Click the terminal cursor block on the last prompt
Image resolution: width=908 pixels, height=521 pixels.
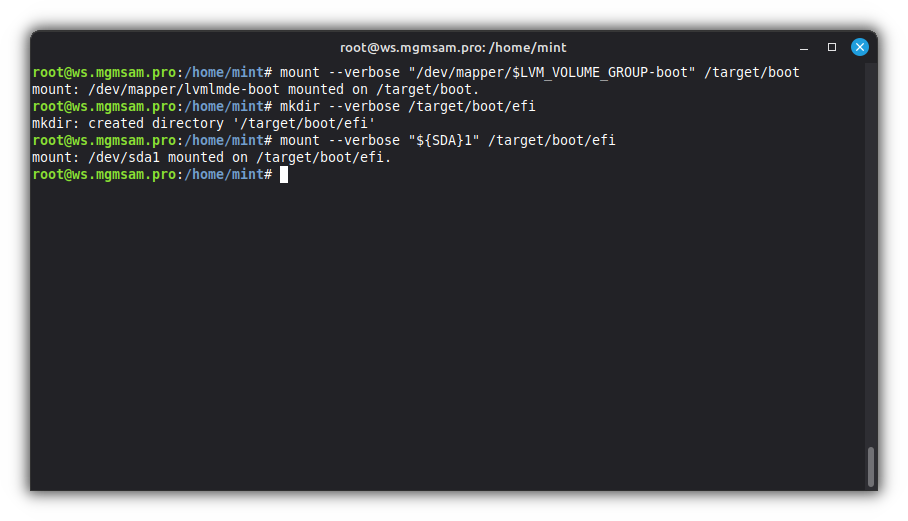pos(284,175)
